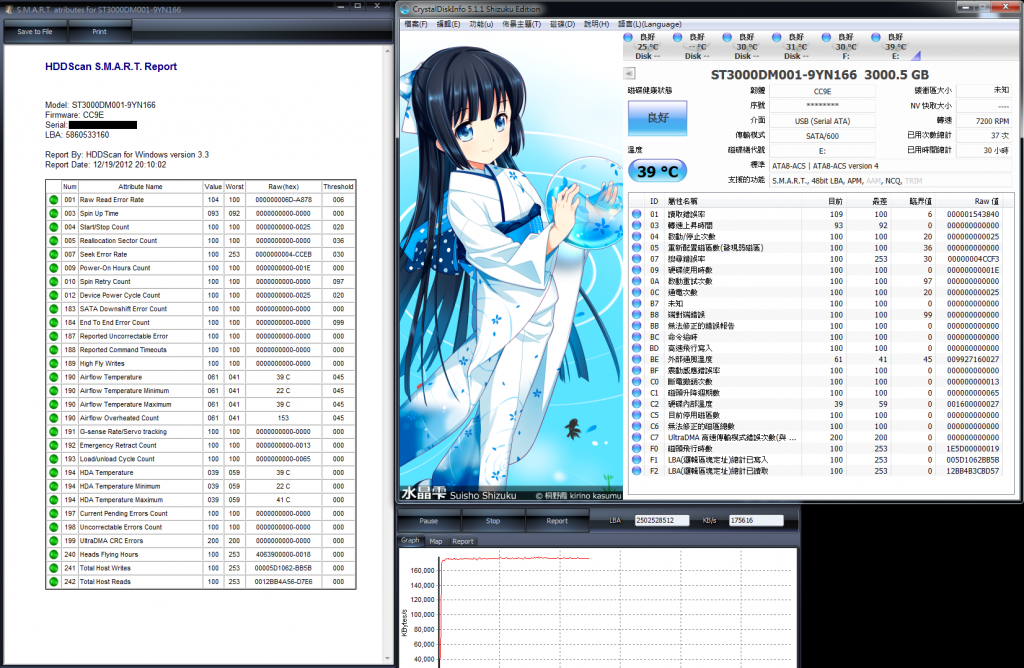Click blue status orb for attribute ID F2
Image resolution: width=1024 pixels, height=668 pixels.
(637, 471)
